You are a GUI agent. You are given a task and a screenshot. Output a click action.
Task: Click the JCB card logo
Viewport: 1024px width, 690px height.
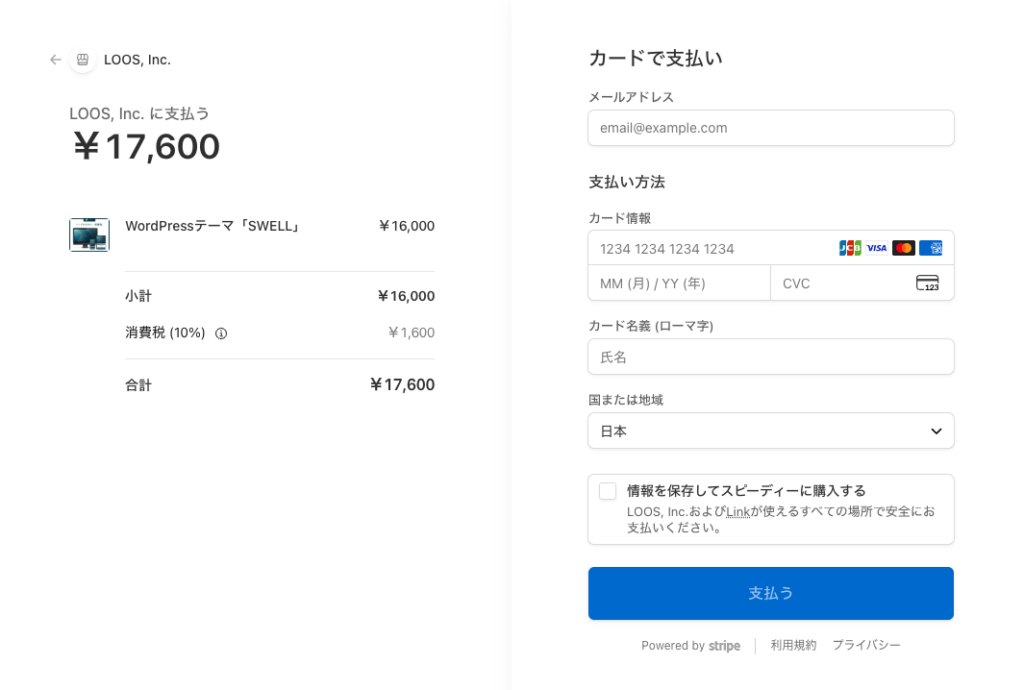pyautogui.click(x=850, y=248)
